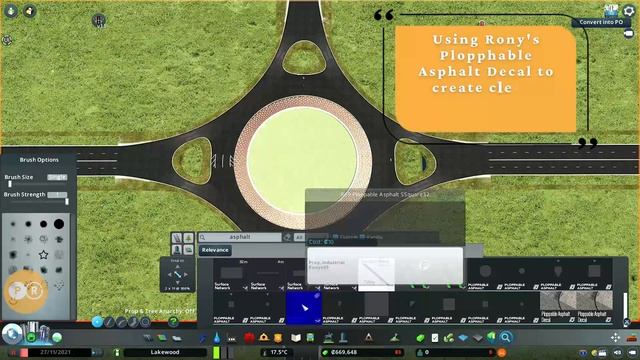The height and width of the screenshot is (360, 640).
Task: Click the picker panel right arrow
Action: coord(186,274)
